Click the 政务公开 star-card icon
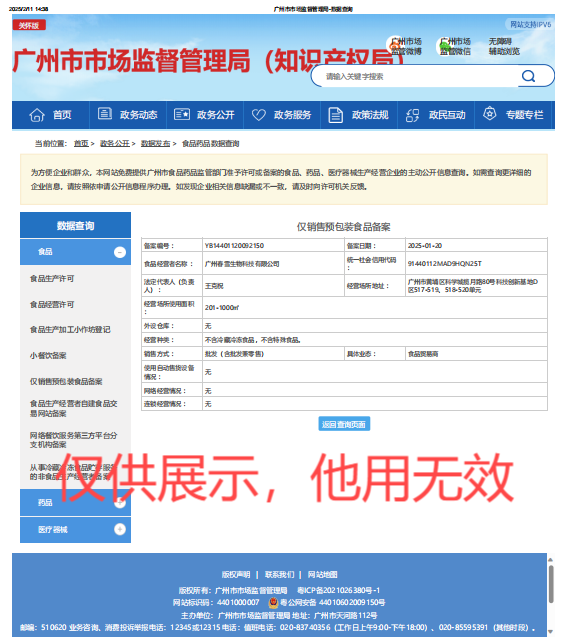 point(182,114)
